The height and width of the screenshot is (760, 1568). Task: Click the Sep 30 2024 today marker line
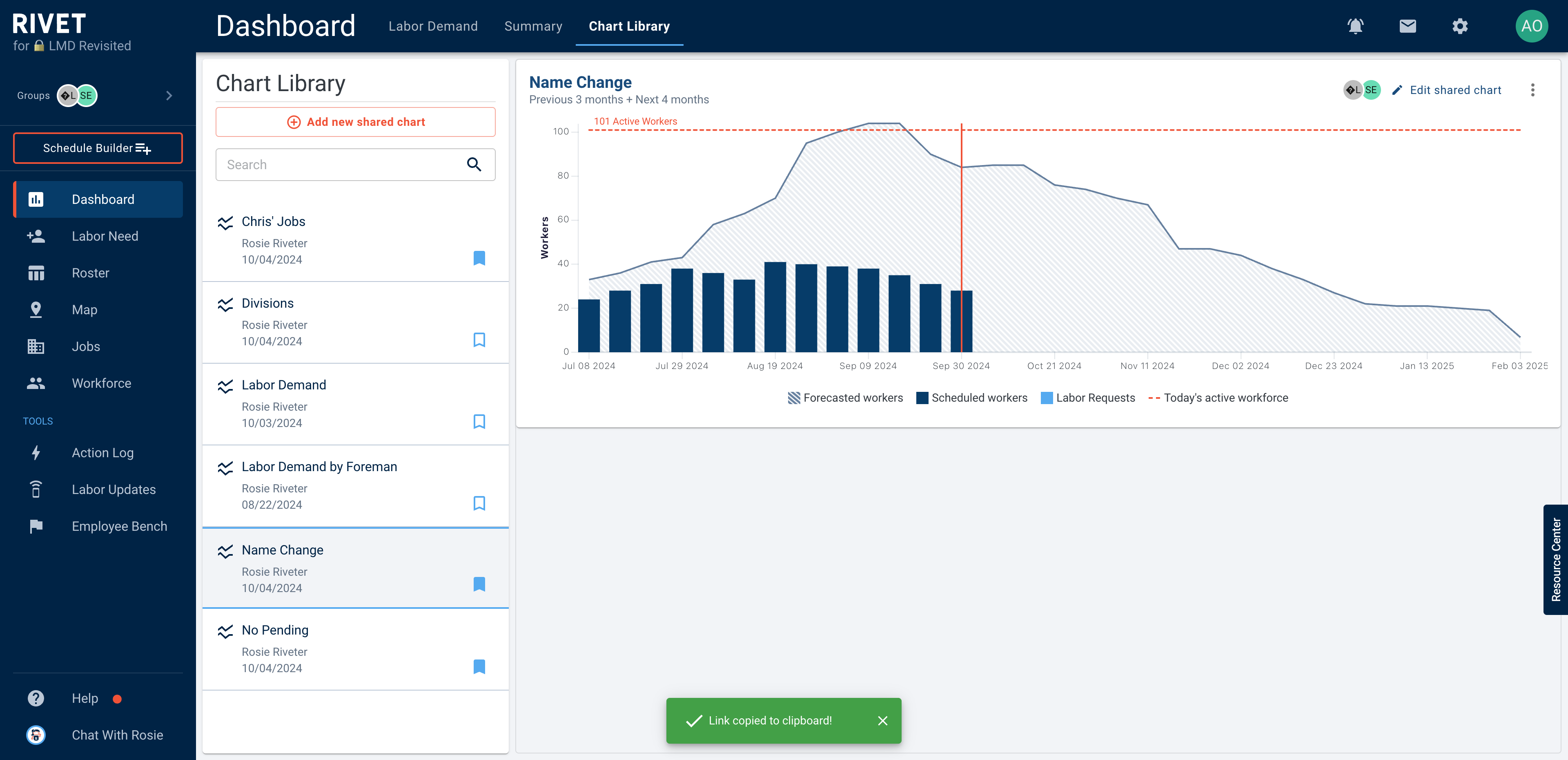click(x=961, y=237)
